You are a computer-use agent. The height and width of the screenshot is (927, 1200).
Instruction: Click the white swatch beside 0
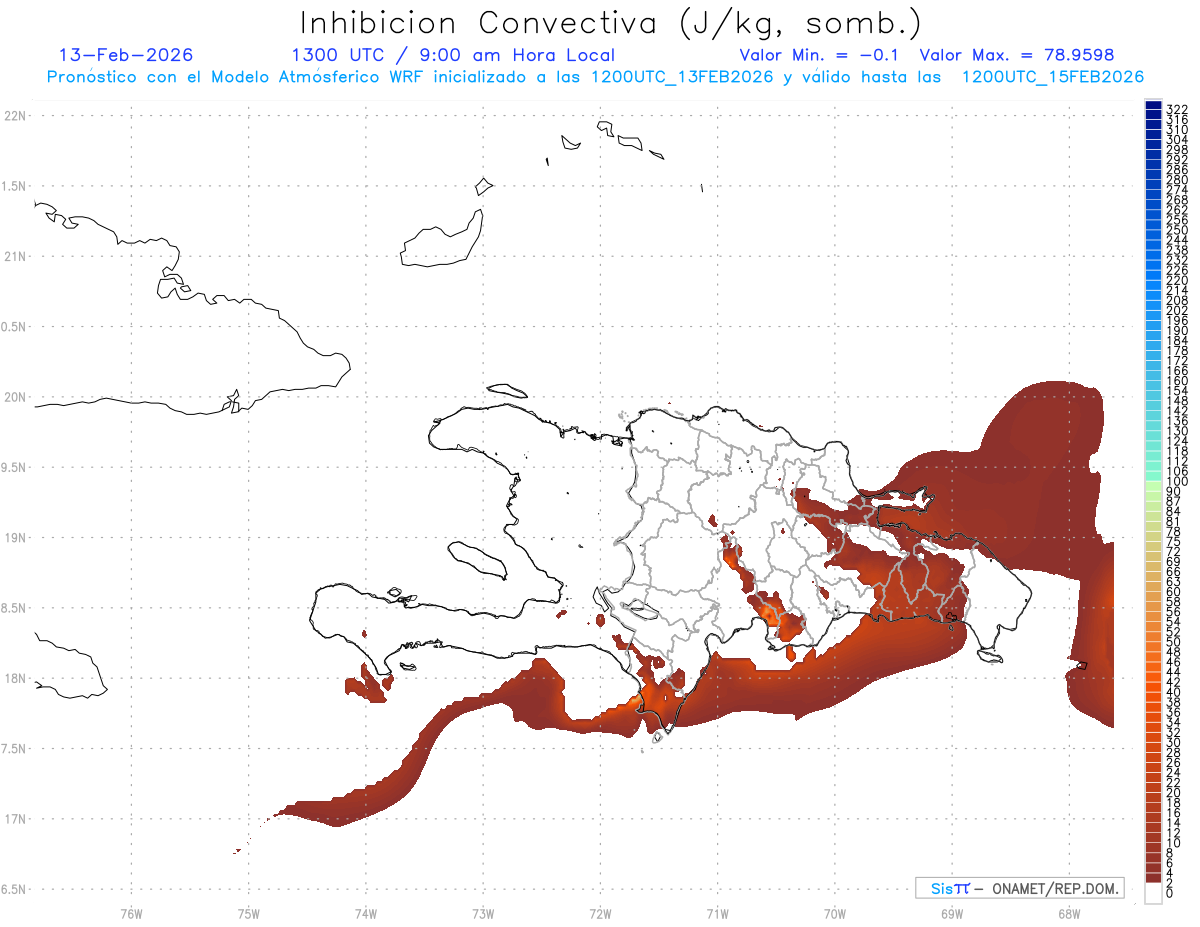point(1153,893)
